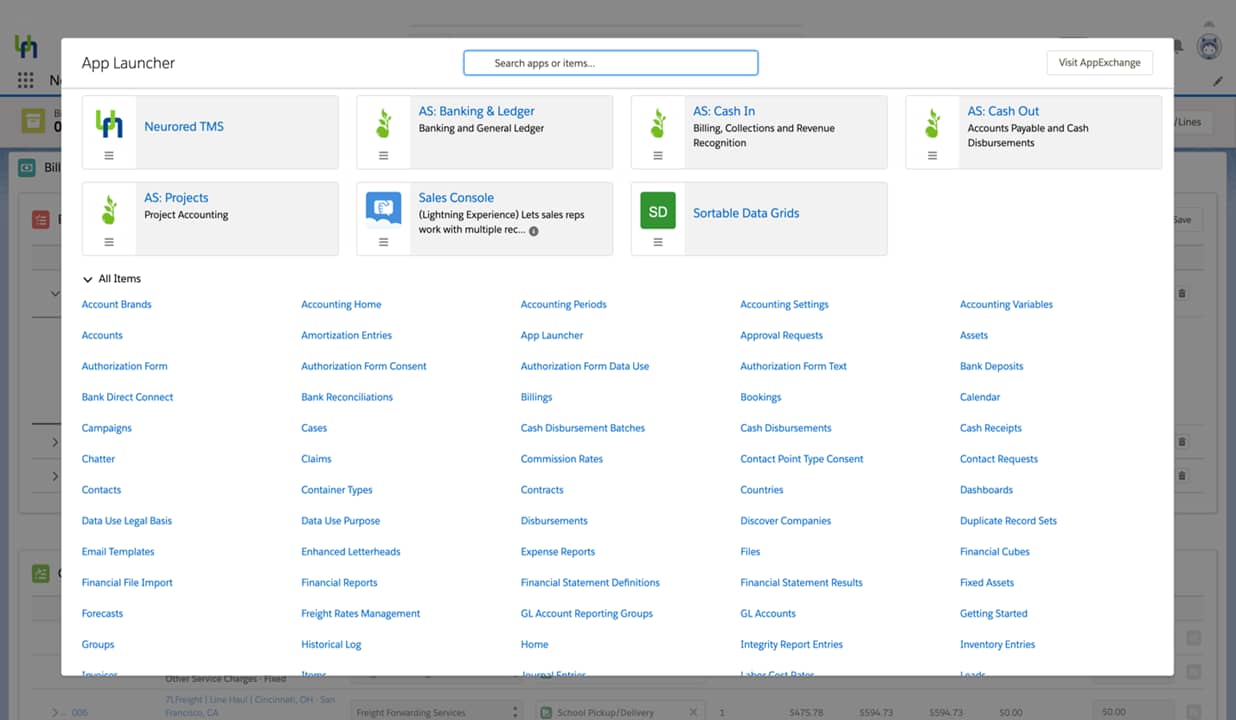Open the Historical Log item
1236x720 pixels.
click(331, 646)
